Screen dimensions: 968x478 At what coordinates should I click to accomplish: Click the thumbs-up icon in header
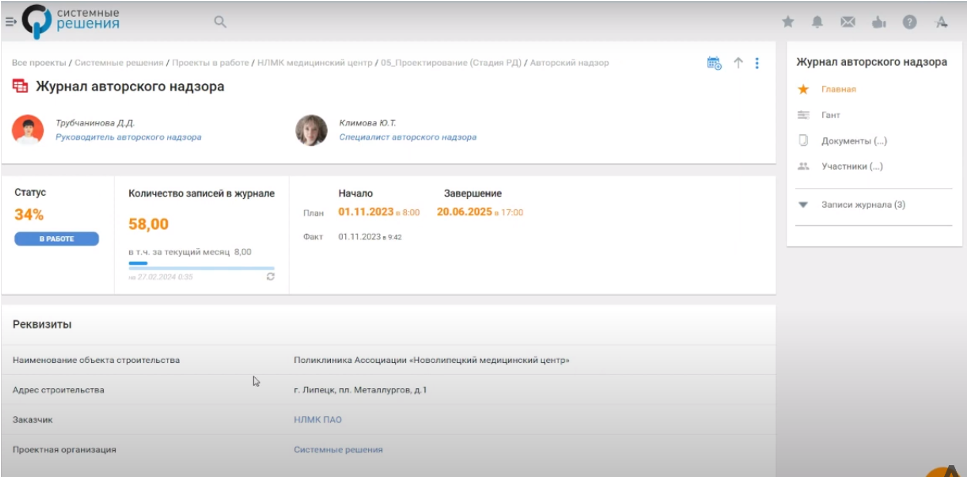tap(878, 22)
